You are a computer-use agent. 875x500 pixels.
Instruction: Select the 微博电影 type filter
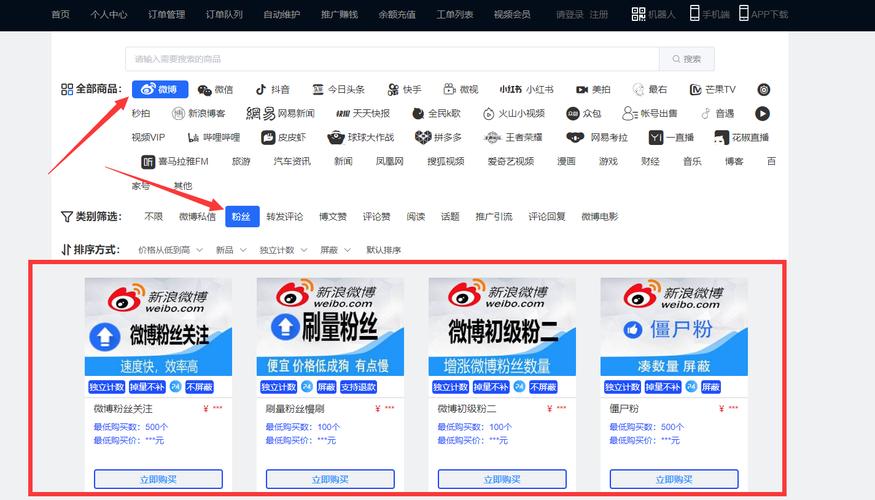click(x=599, y=217)
